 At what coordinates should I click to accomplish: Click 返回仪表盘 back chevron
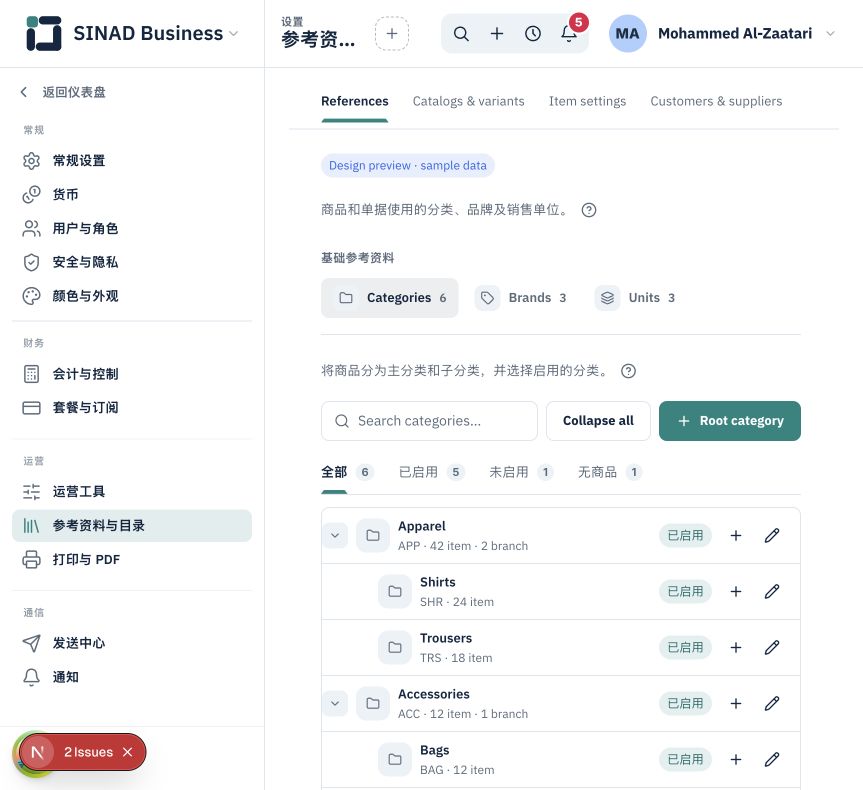pos(23,92)
